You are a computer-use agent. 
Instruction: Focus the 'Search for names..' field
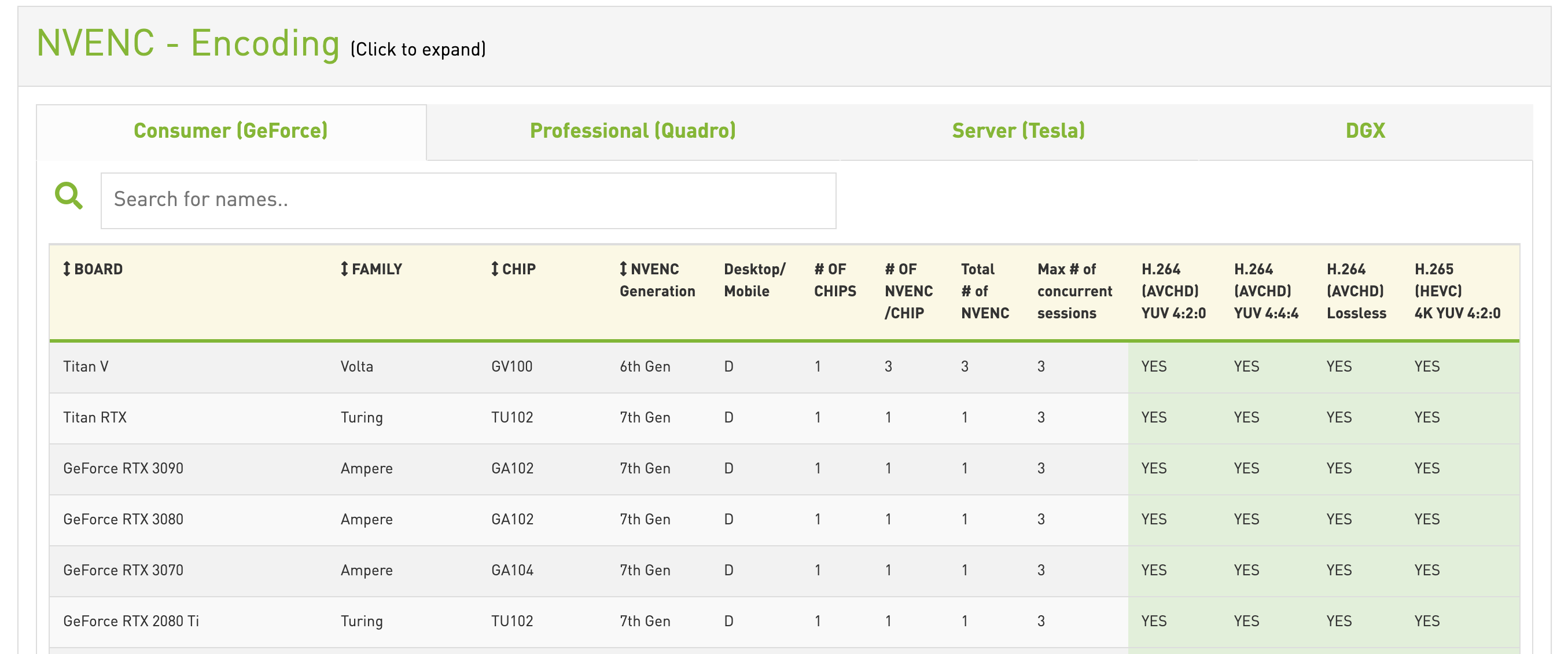coord(468,200)
